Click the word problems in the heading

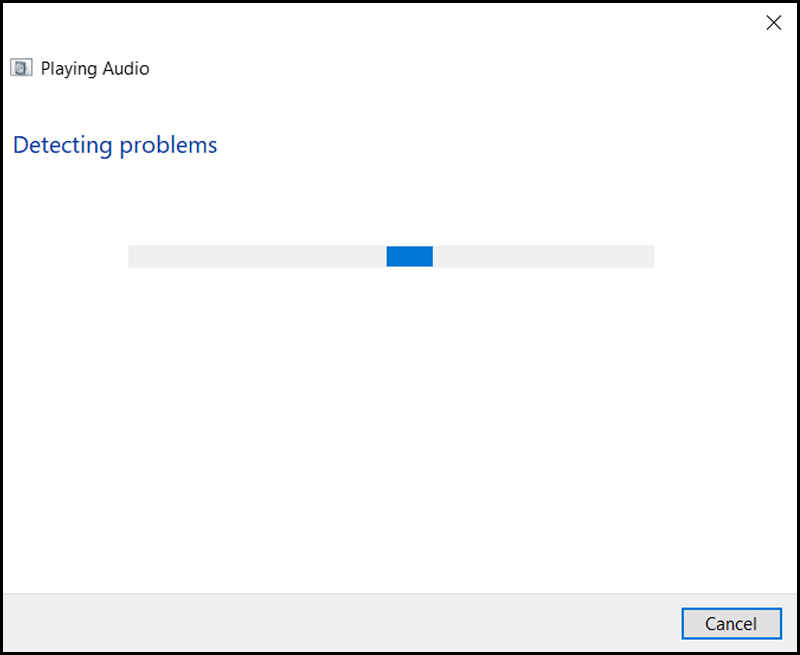(169, 146)
